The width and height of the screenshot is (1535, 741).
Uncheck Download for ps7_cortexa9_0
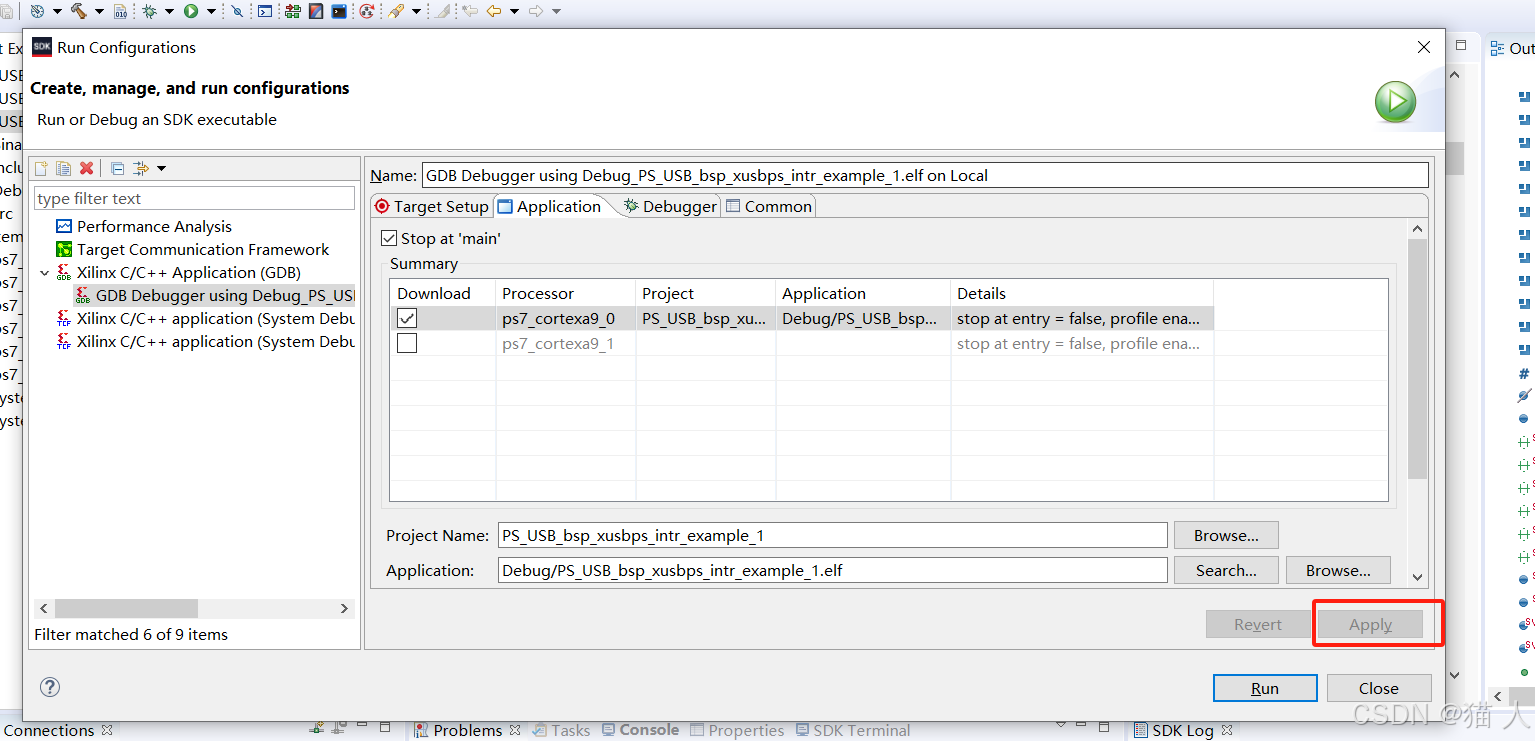pos(407,318)
